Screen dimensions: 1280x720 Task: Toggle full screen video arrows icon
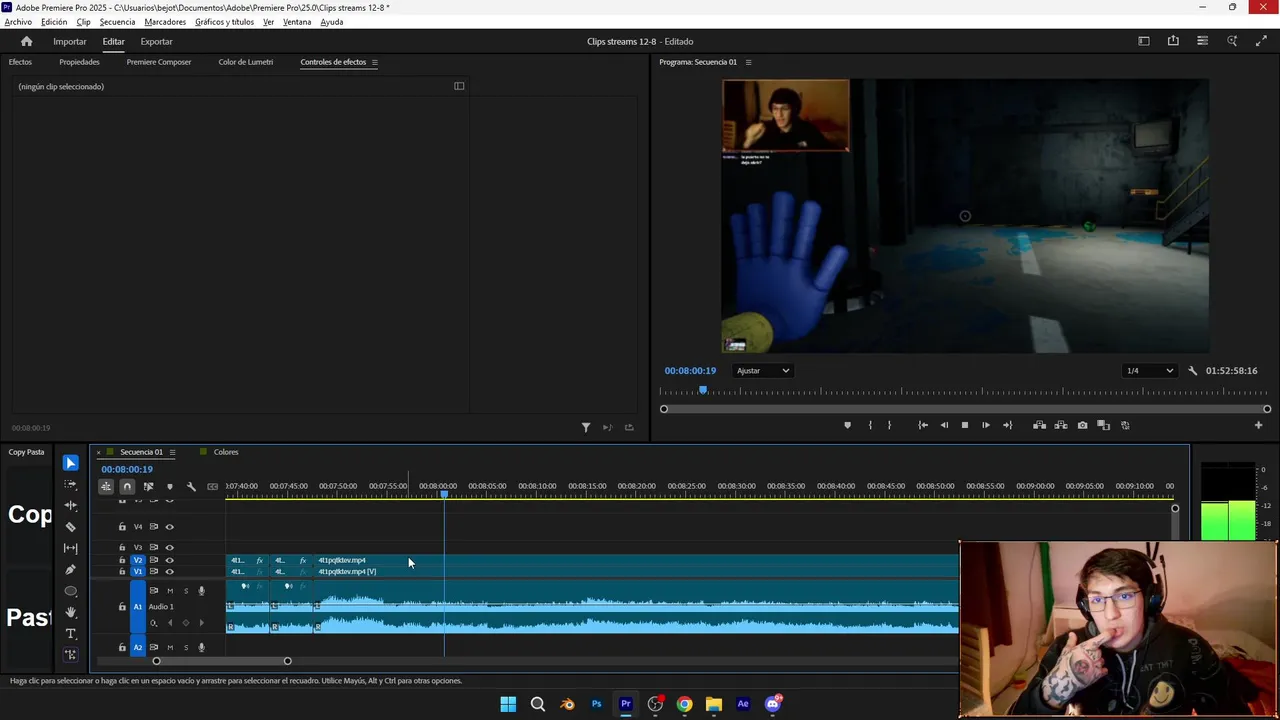click(1261, 41)
